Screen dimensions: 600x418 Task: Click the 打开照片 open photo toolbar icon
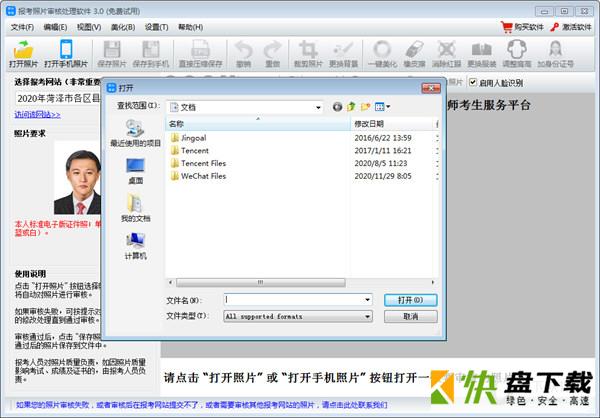(x=23, y=49)
